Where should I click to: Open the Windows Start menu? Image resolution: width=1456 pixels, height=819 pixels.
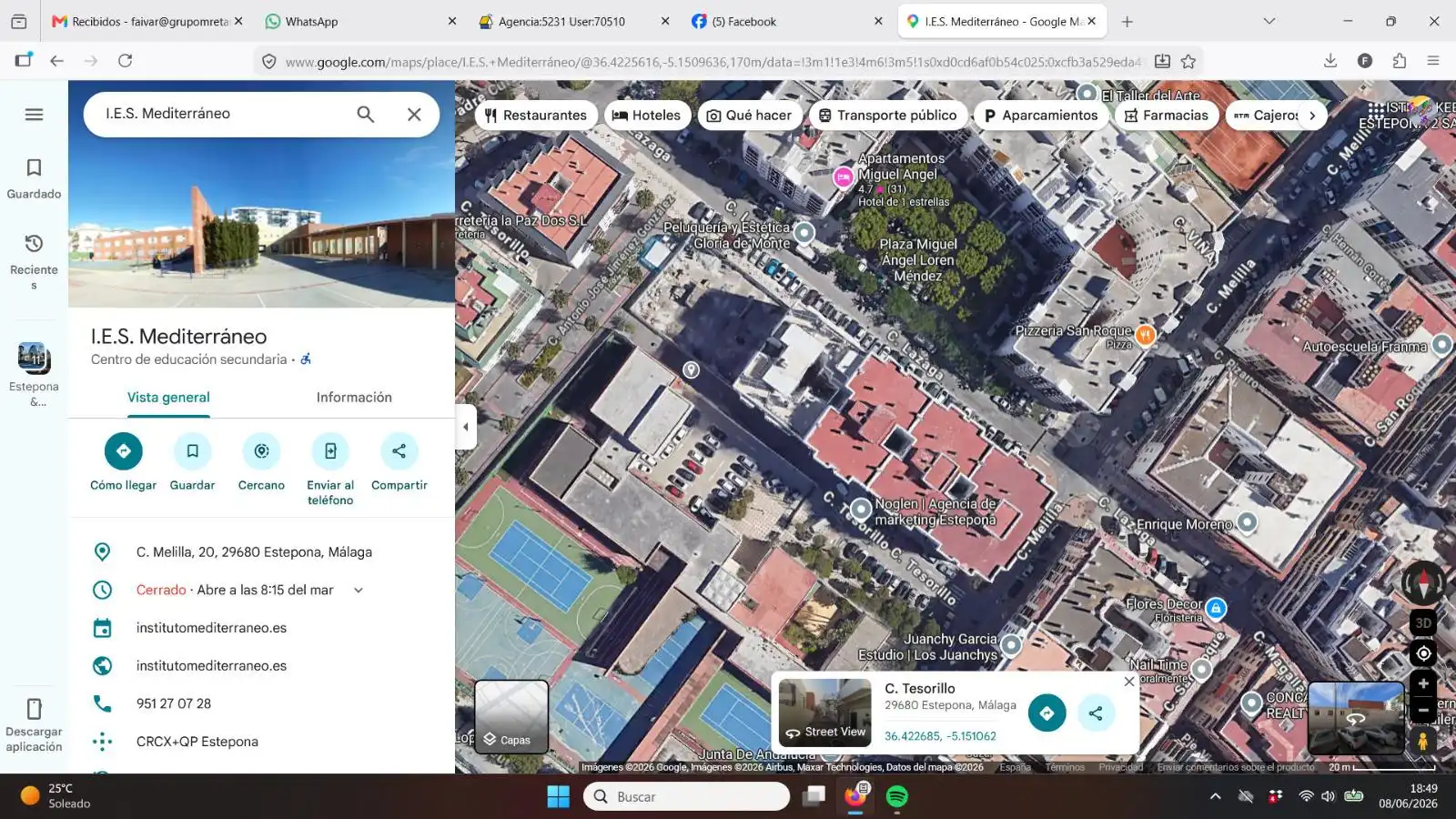(x=558, y=796)
